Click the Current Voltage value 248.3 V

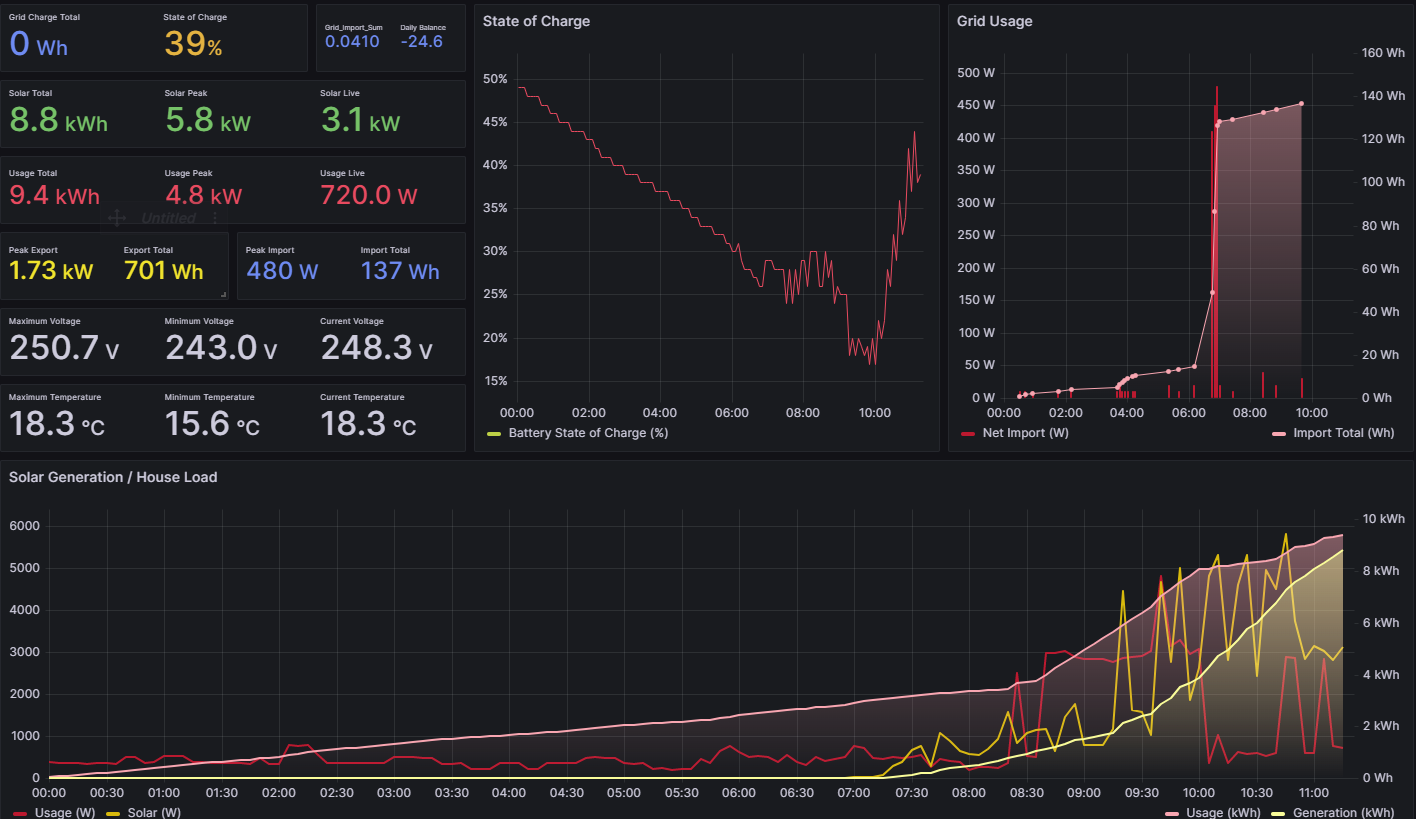coord(375,348)
